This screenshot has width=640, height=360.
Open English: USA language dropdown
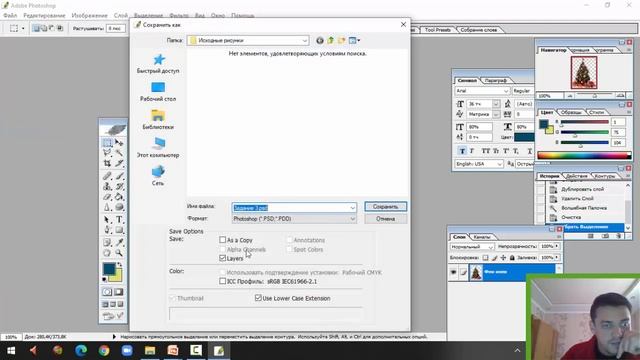[499, 164]
